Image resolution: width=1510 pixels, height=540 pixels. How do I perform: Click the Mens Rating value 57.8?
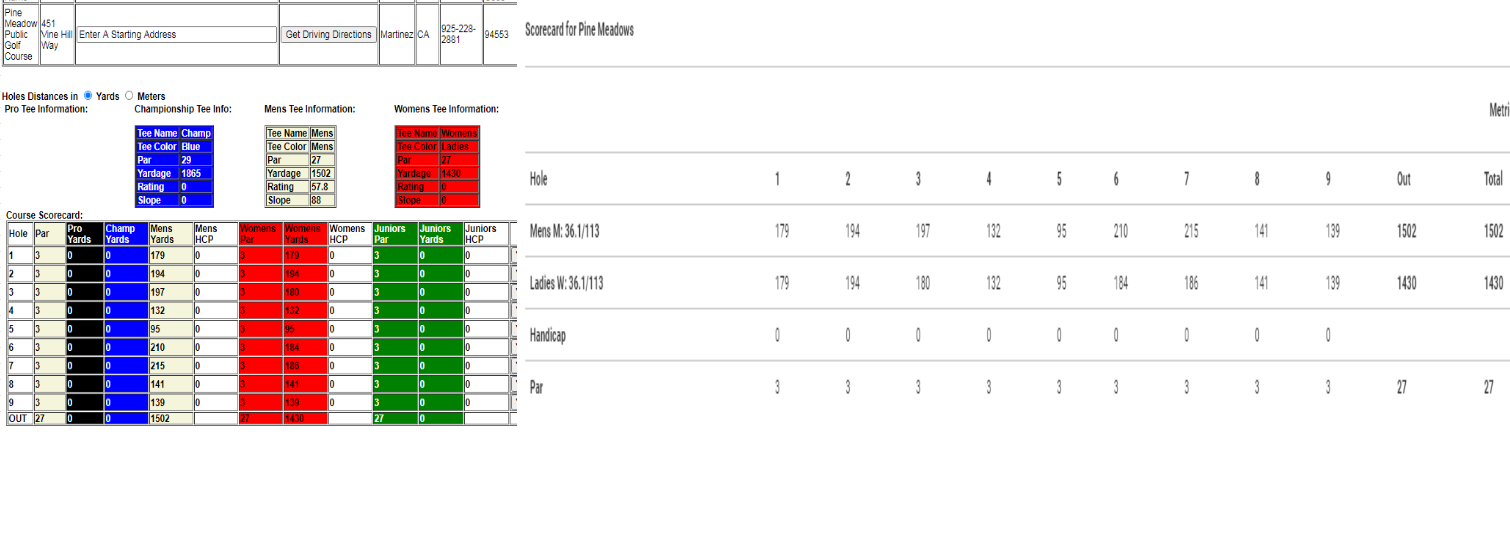pos(322,187)
